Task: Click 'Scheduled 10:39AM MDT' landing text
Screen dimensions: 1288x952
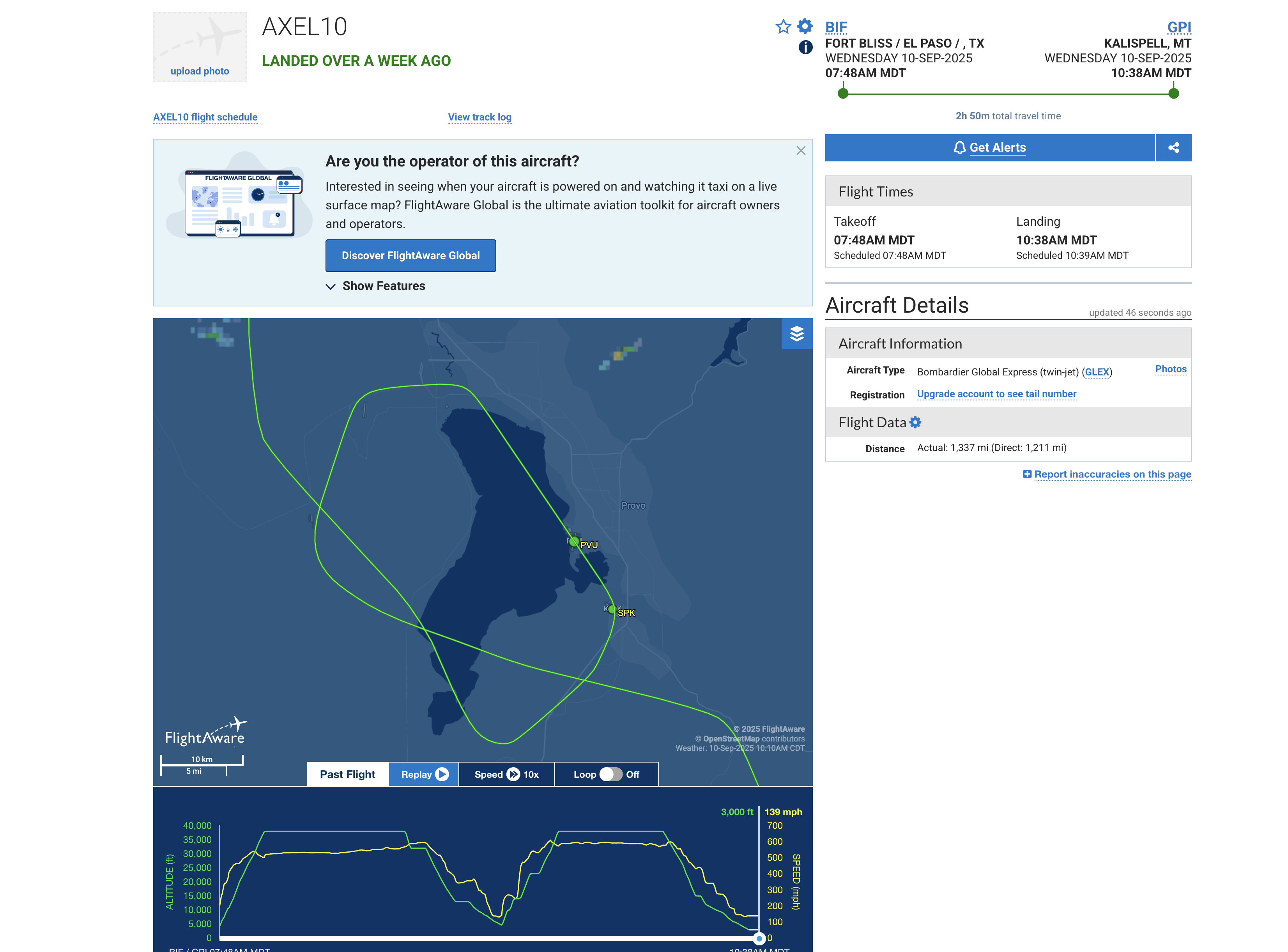Action: [x=1072, y=256]
